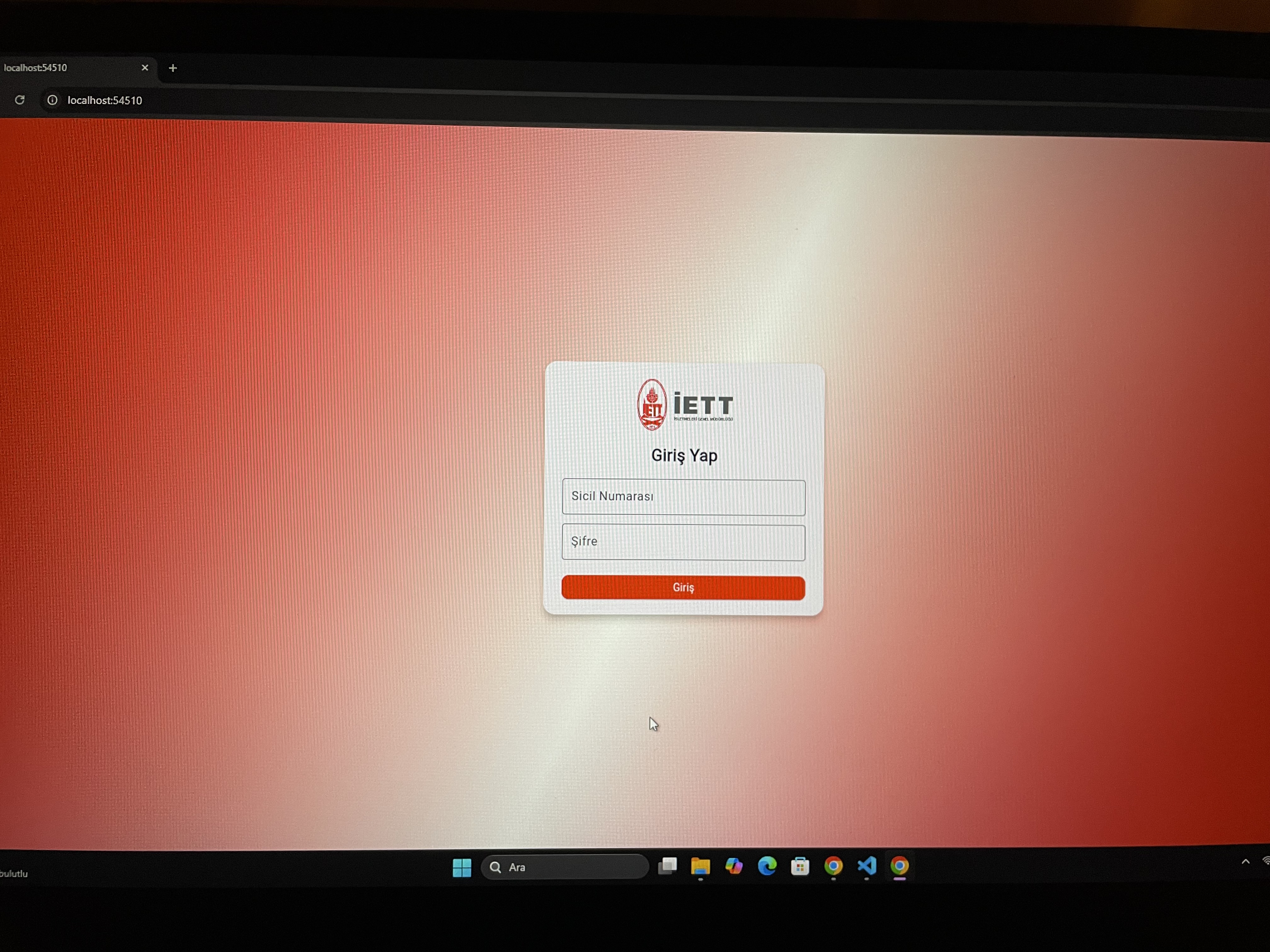Viewport: 1270px width, 952px height.
Task: Click the active Chrome taskbar icon
Action: click(x=900, y=865)
